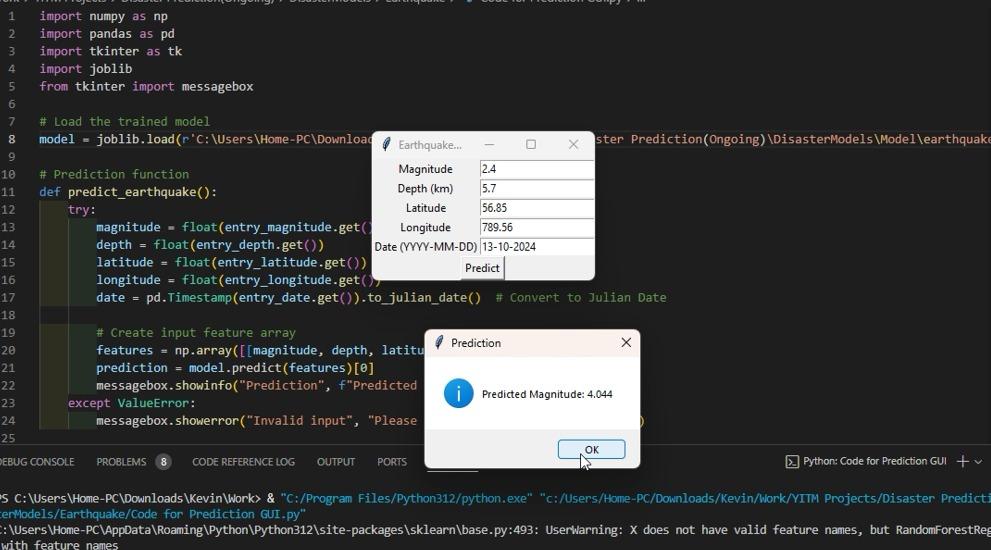Switch to the Output tab
Image resolution: width=991 pixels, height=550 pixels.
[x=336, y=462]
